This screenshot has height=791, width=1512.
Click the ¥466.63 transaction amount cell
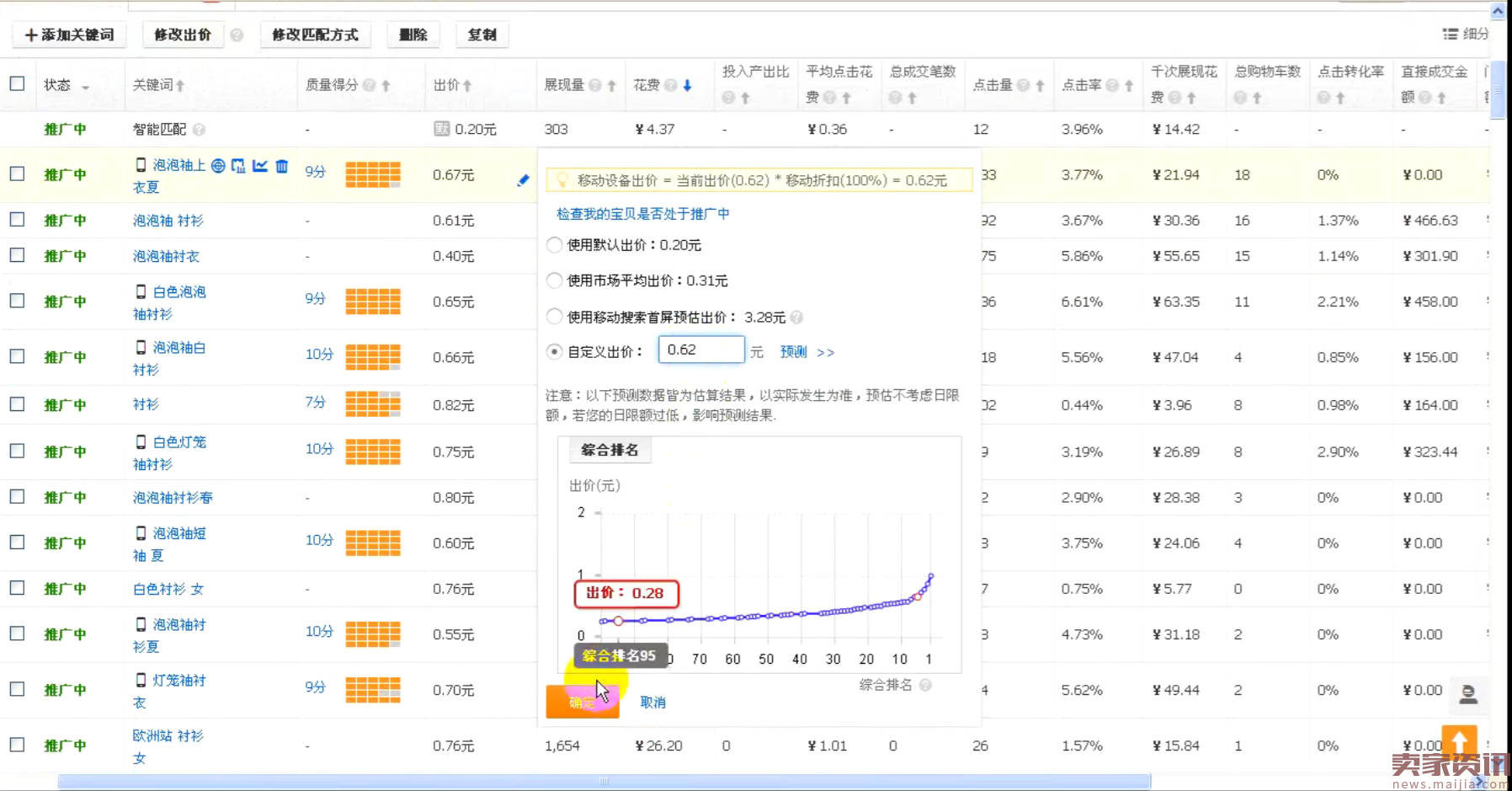click(x=1430, y=221)
